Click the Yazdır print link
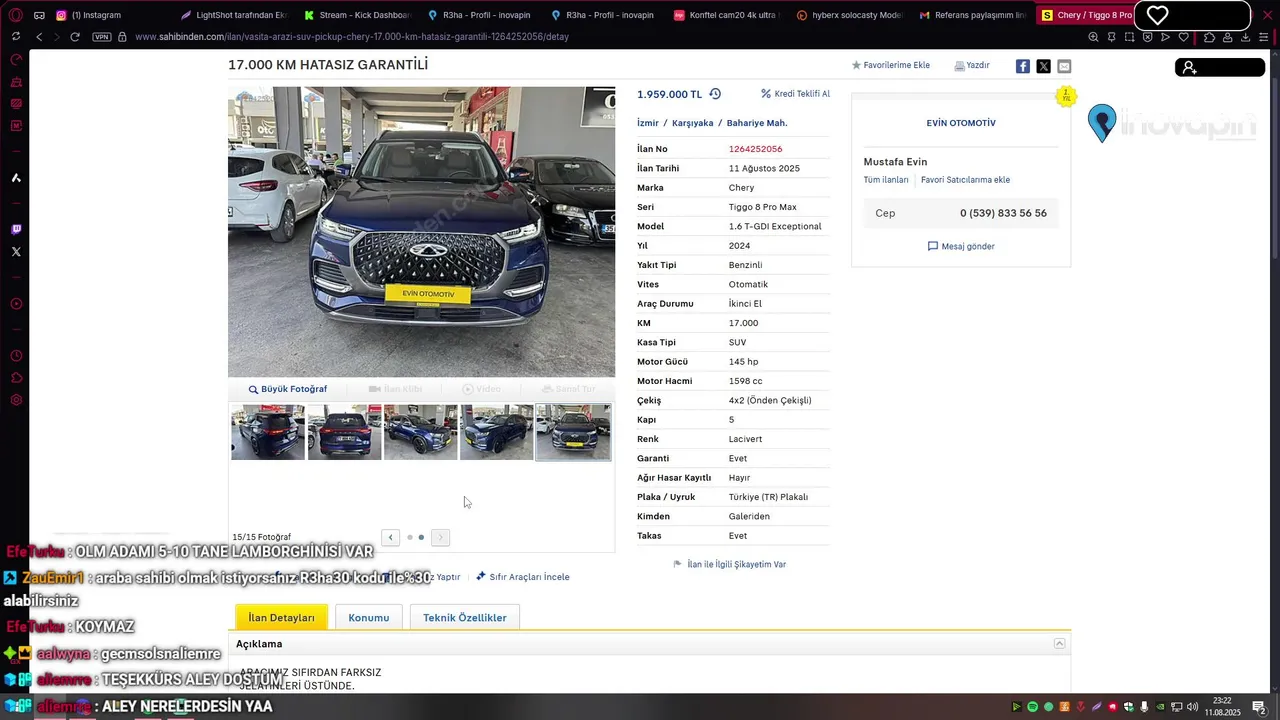1280x720 pixels. [972, 65]
